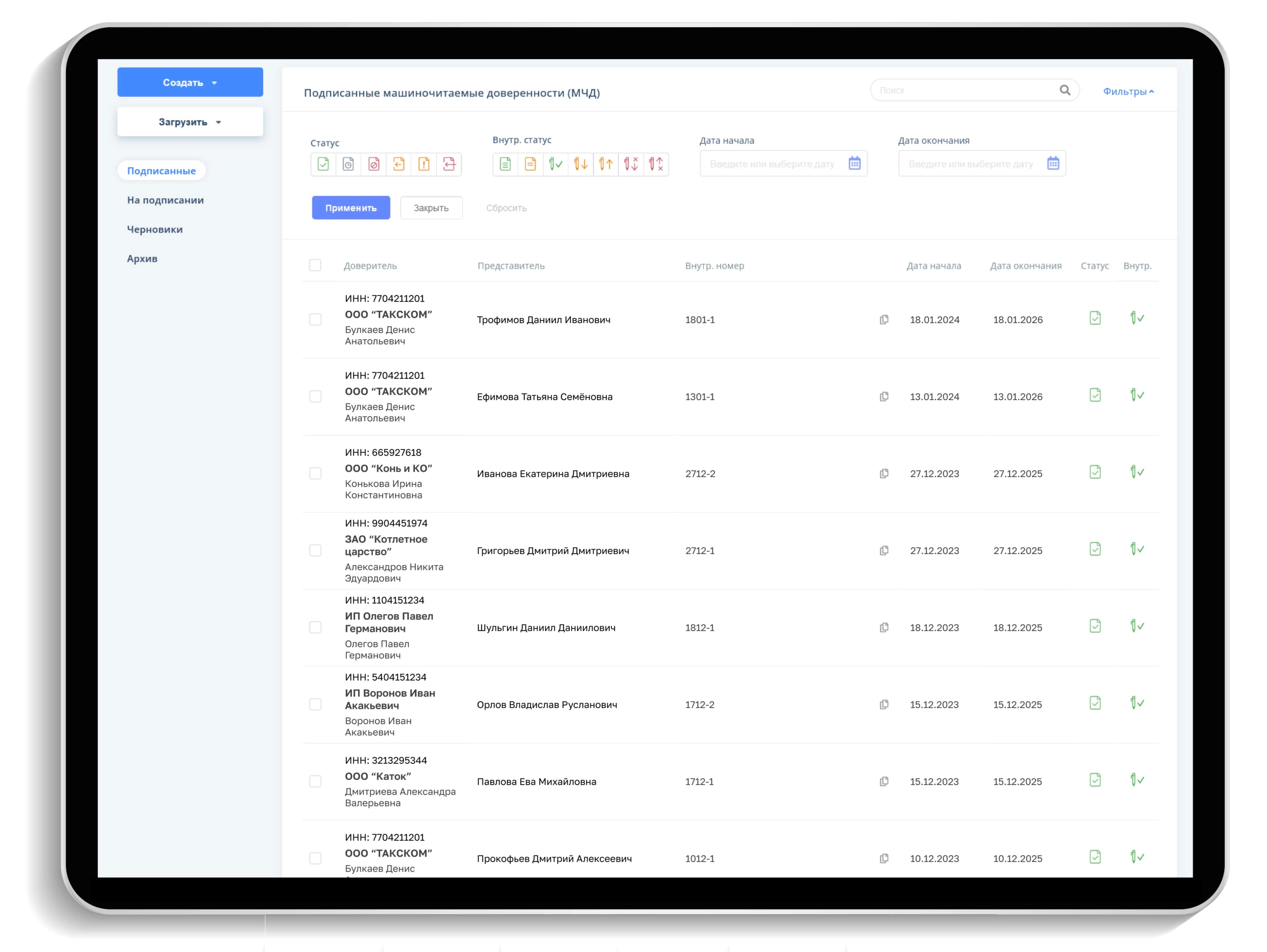The width and height of the screenshot is (1267, 952).
Task: Toggle the select-all header checkbox
Action: (315, 265)
